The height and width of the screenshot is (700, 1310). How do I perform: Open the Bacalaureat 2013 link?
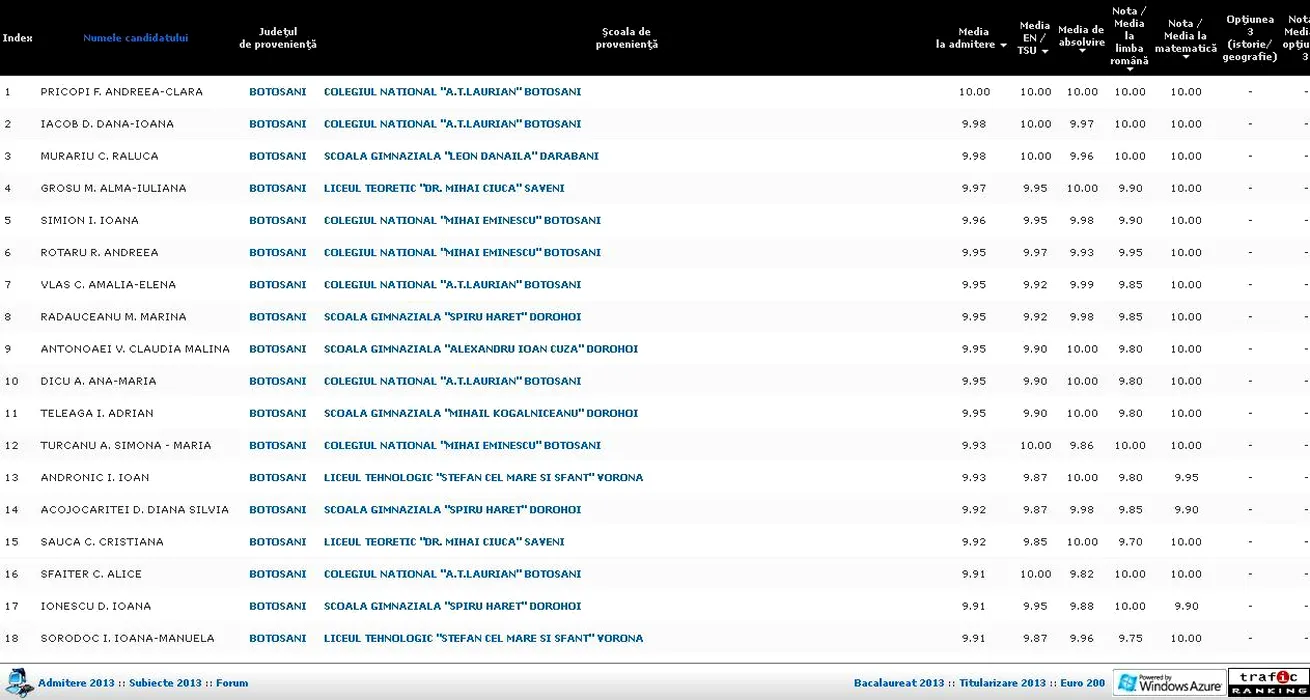[898, 683]
